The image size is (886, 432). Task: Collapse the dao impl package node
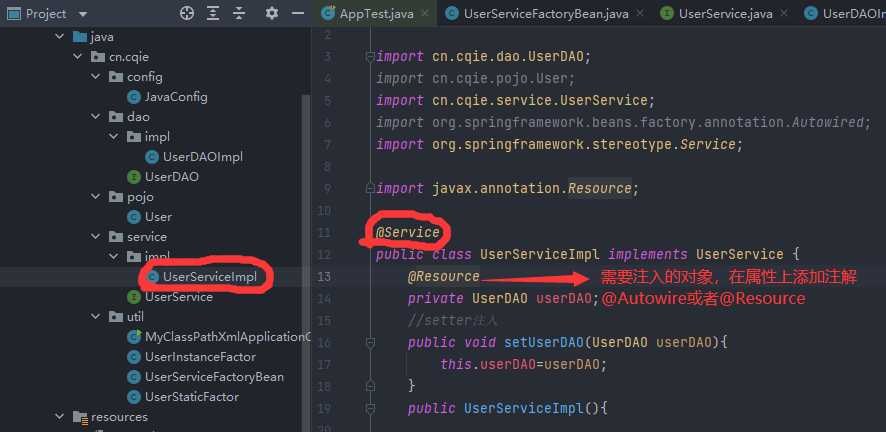point(114,137)
